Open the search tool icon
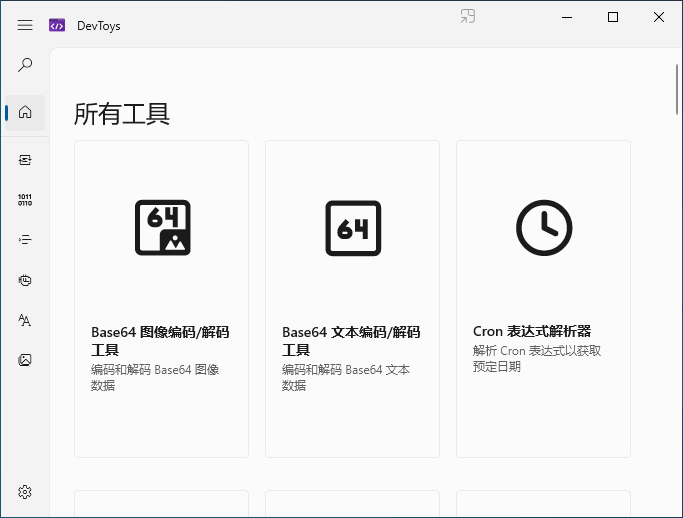Viewport: 683px width, 518px height. (25, 65)
